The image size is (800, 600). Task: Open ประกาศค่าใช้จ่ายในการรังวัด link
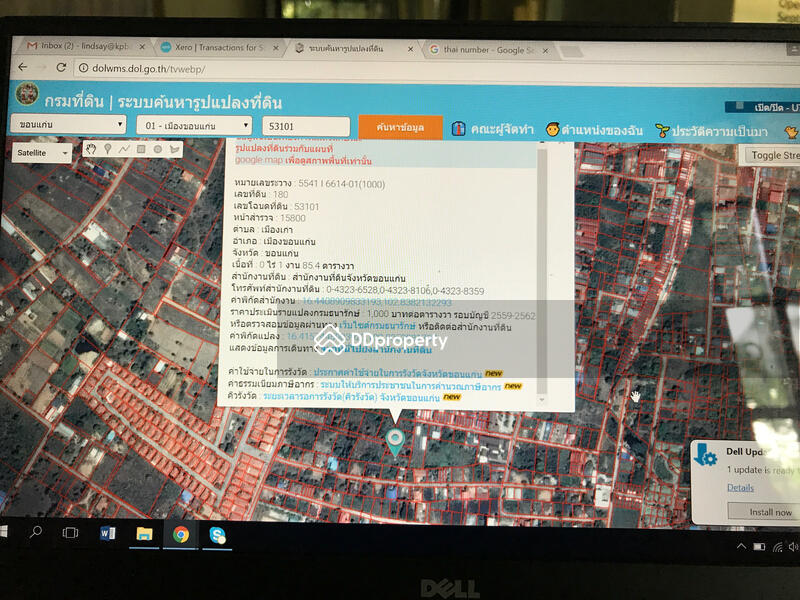[x=397, y=373]
